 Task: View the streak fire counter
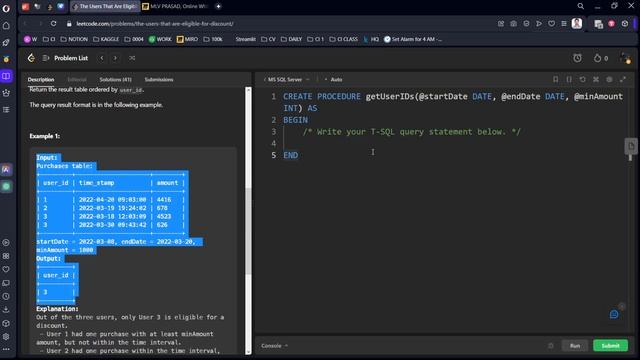pos(601,58)
